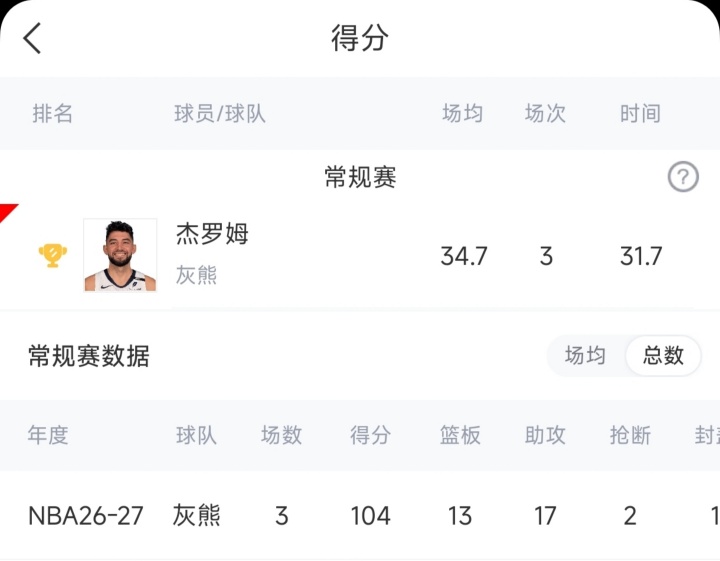Tap the back arrow icon
The width and height of the screenshot is (720, 561).
(32, 38)
